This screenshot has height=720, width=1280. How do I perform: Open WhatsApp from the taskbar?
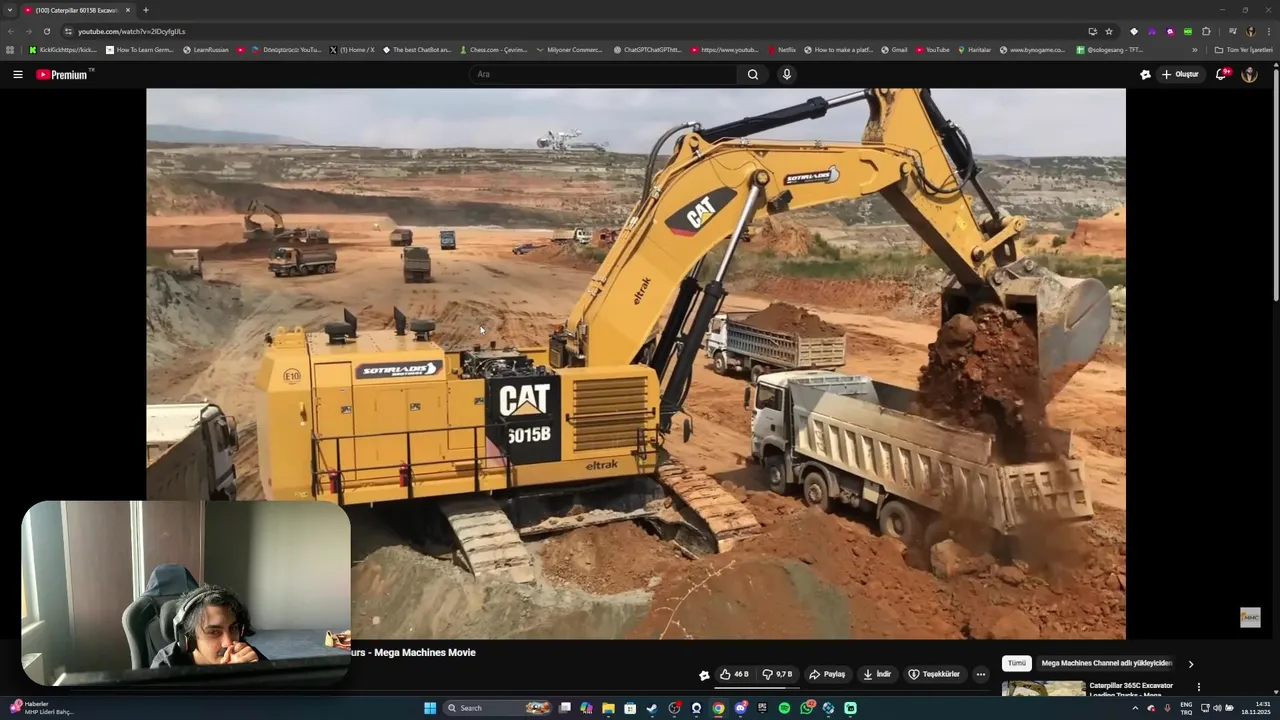[806, 708]
